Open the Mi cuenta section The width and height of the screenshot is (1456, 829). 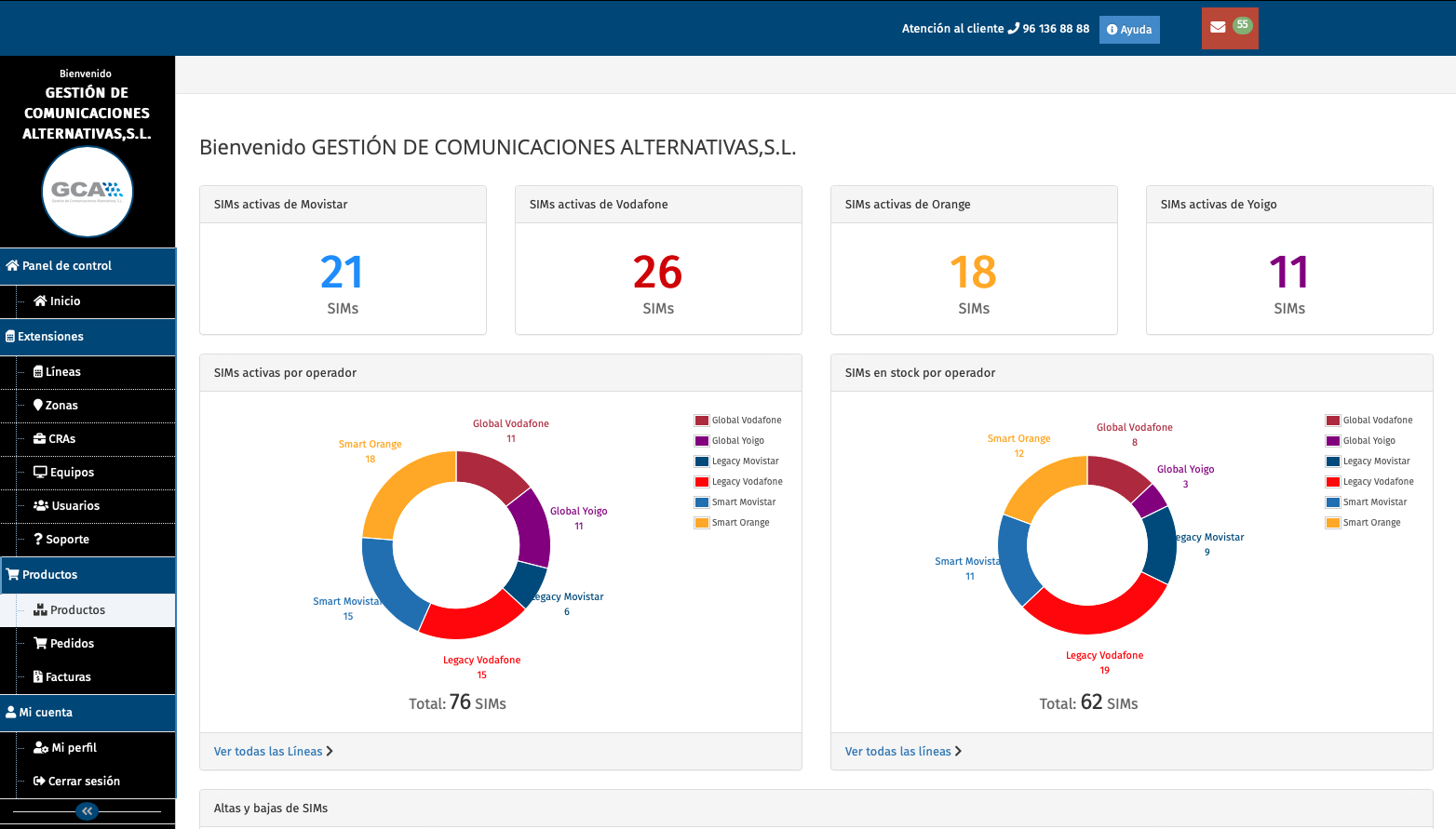pos(88,713)
